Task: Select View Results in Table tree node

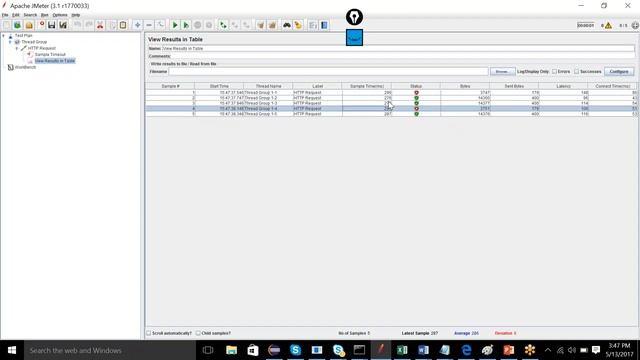Action: tap(55, 61)
